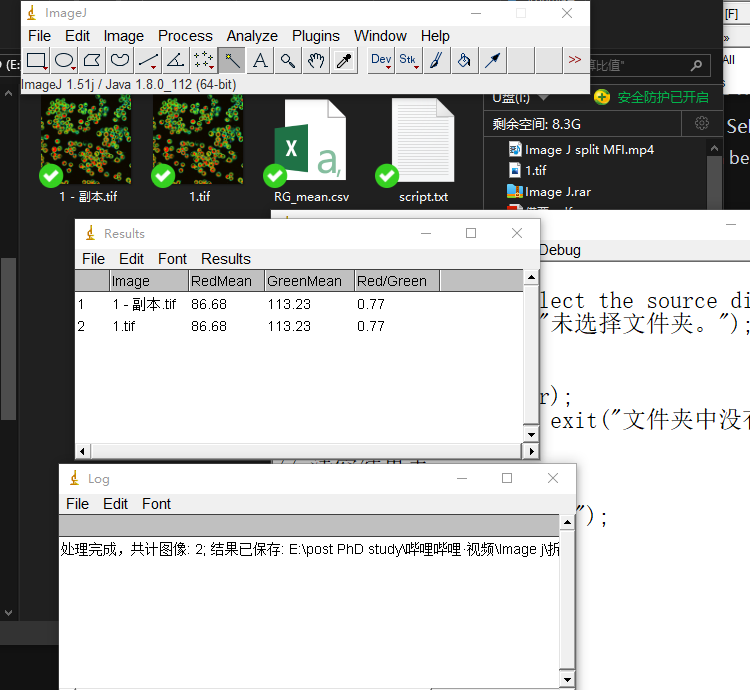Click the USB drive settings gear
The width and height of the screenshot is (750, 690).
[x=702, y=124]
